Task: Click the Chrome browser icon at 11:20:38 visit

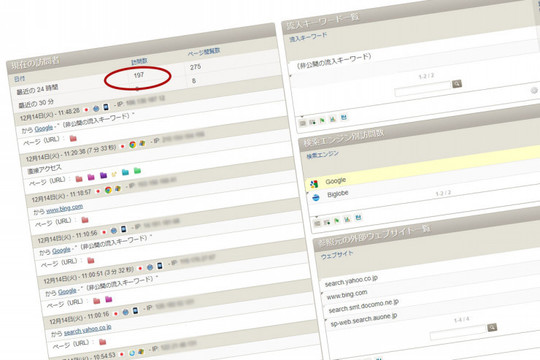Action: click(x=133, y=144)
